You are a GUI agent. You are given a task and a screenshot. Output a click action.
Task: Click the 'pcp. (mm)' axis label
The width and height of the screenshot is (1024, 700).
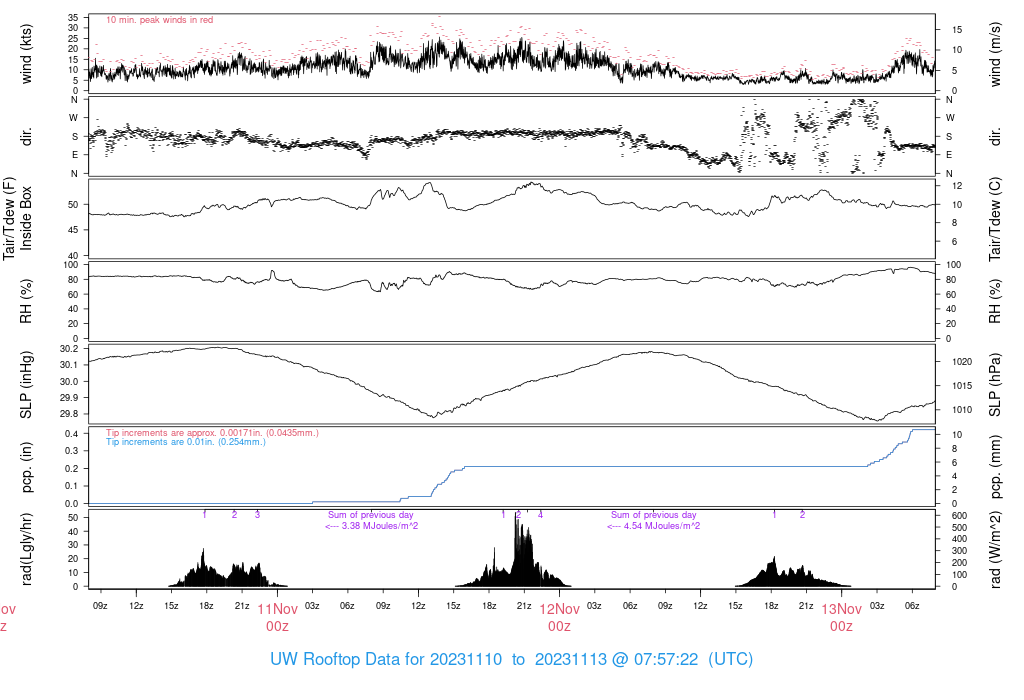(x=995, y=467)
